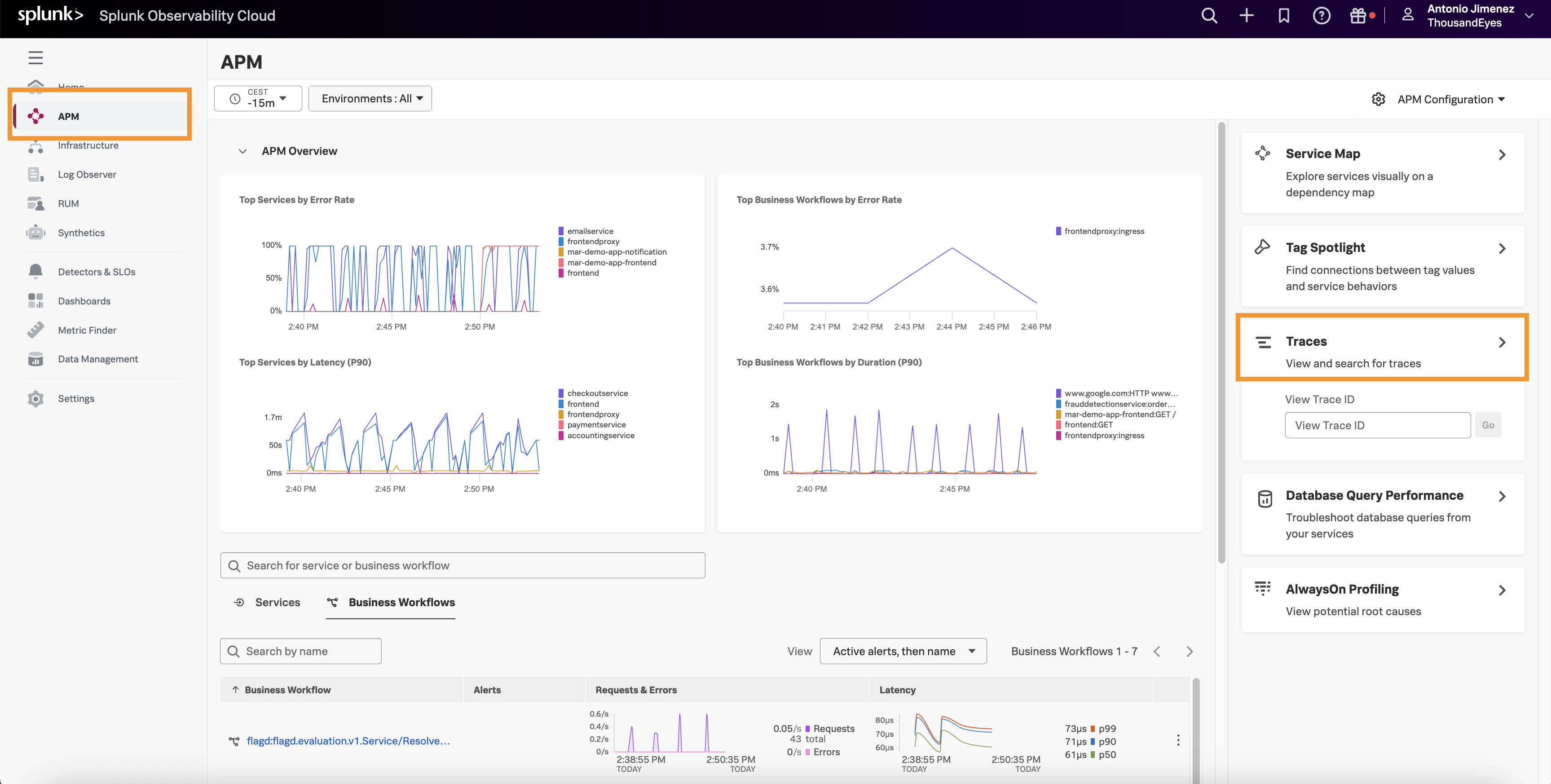The width and height of the screenshot is (1551, 784).
Task: Click the Metric Finder ruler icon
Action: [x=35, y=330]
